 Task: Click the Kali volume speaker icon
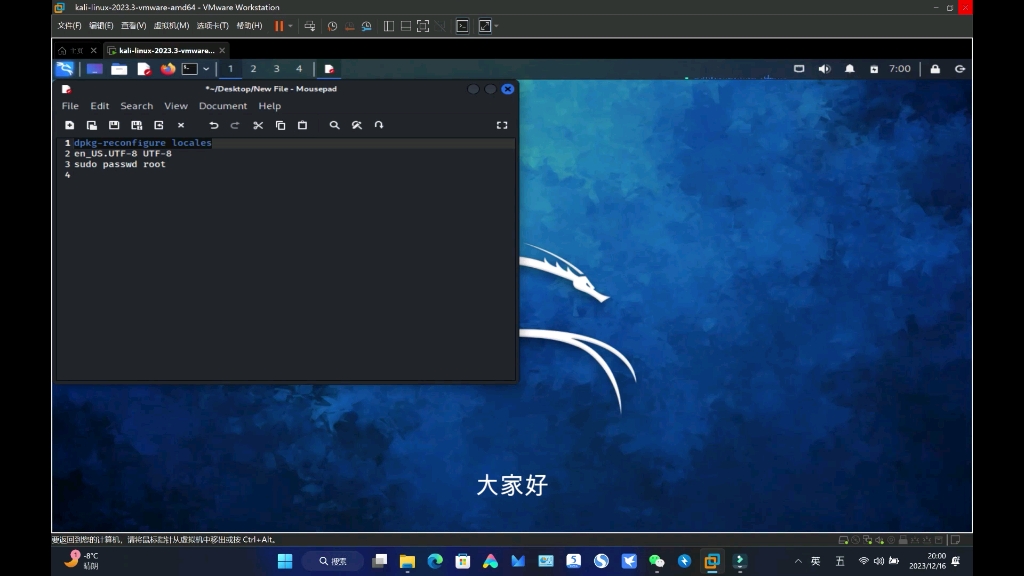[x=824, y=69]
